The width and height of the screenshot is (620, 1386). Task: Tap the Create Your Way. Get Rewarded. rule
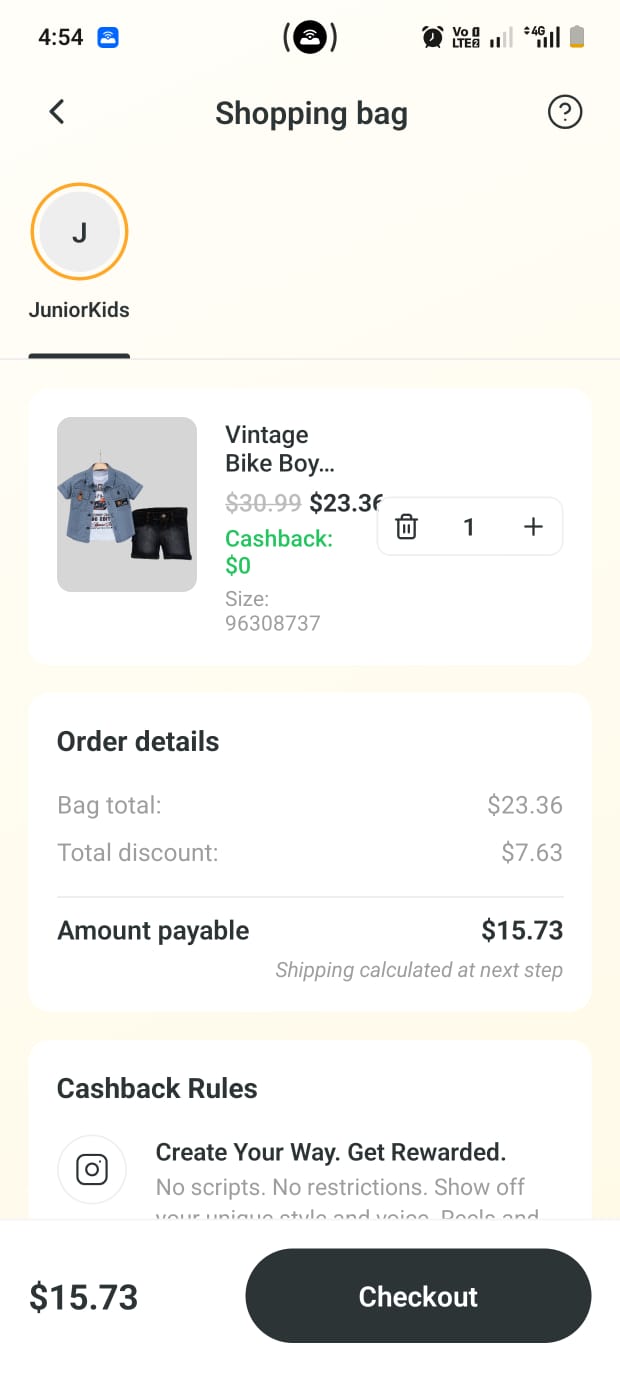331,1152
